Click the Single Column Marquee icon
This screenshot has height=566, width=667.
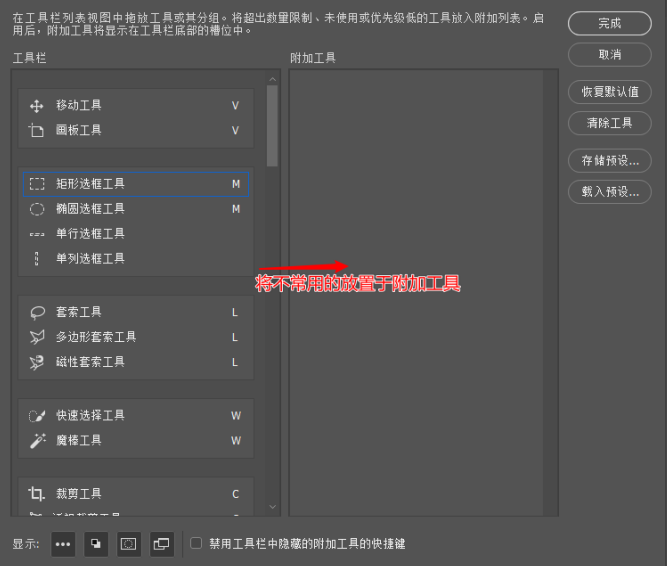tap(37, 259)
